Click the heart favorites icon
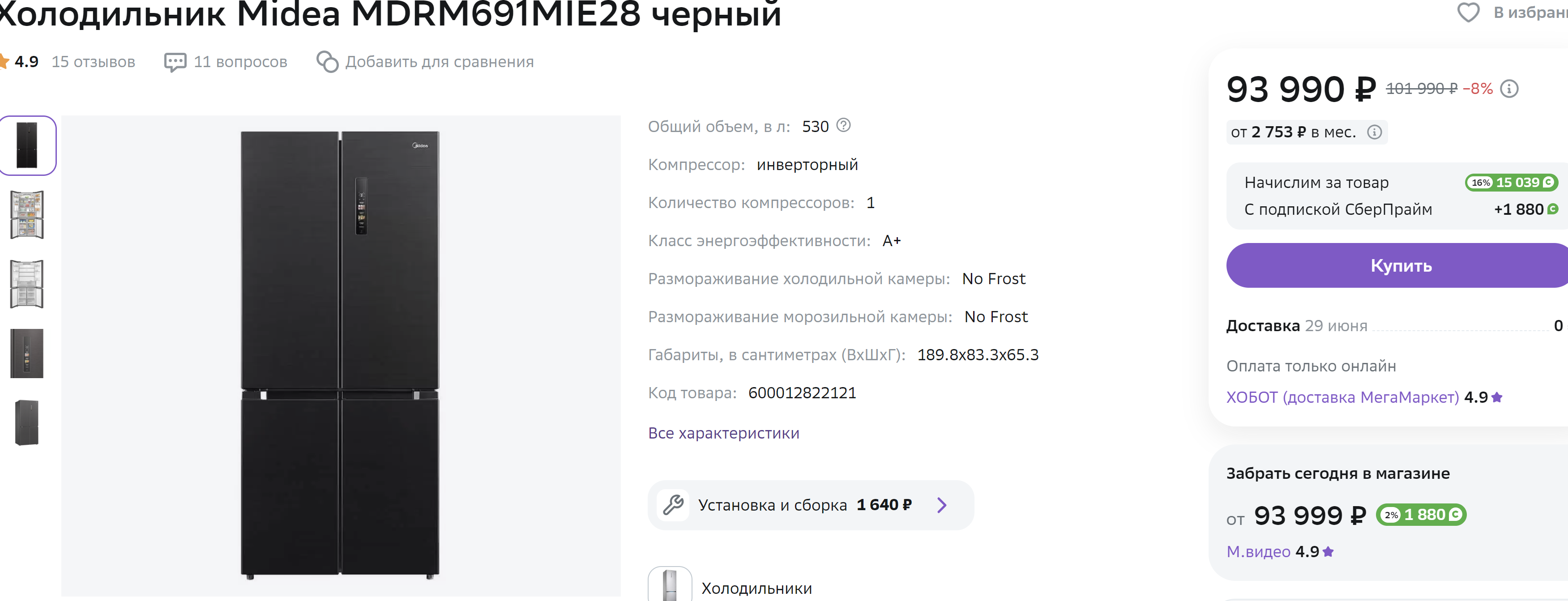This screenshot has width=1568, height=601. click(x=1468, y=12)
